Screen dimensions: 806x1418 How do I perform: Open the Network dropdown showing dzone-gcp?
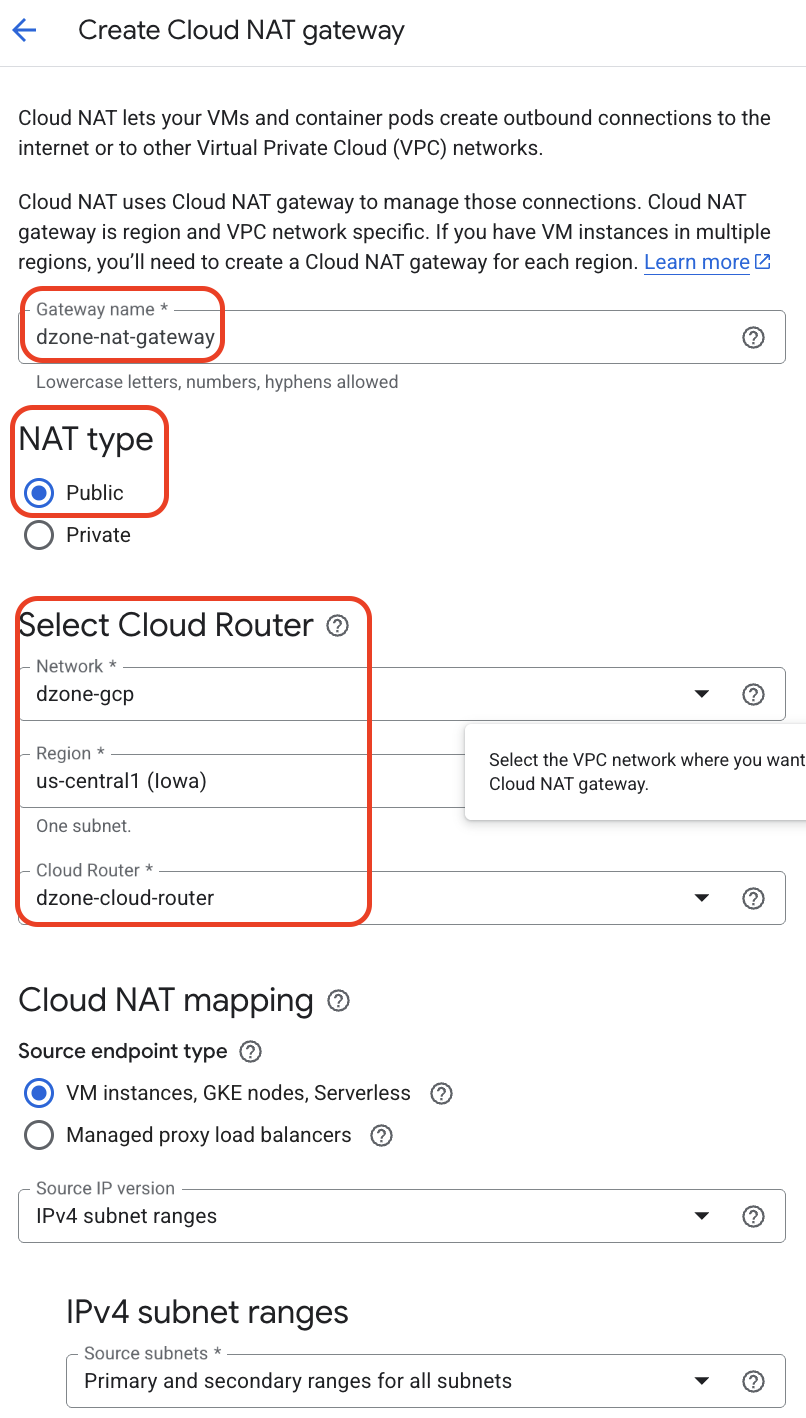tap(701, 693)
